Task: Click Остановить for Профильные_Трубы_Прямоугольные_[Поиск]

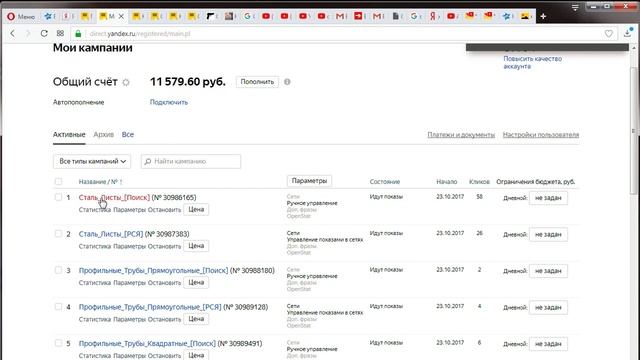Action: pyautogui.click(x=164, y=282)
